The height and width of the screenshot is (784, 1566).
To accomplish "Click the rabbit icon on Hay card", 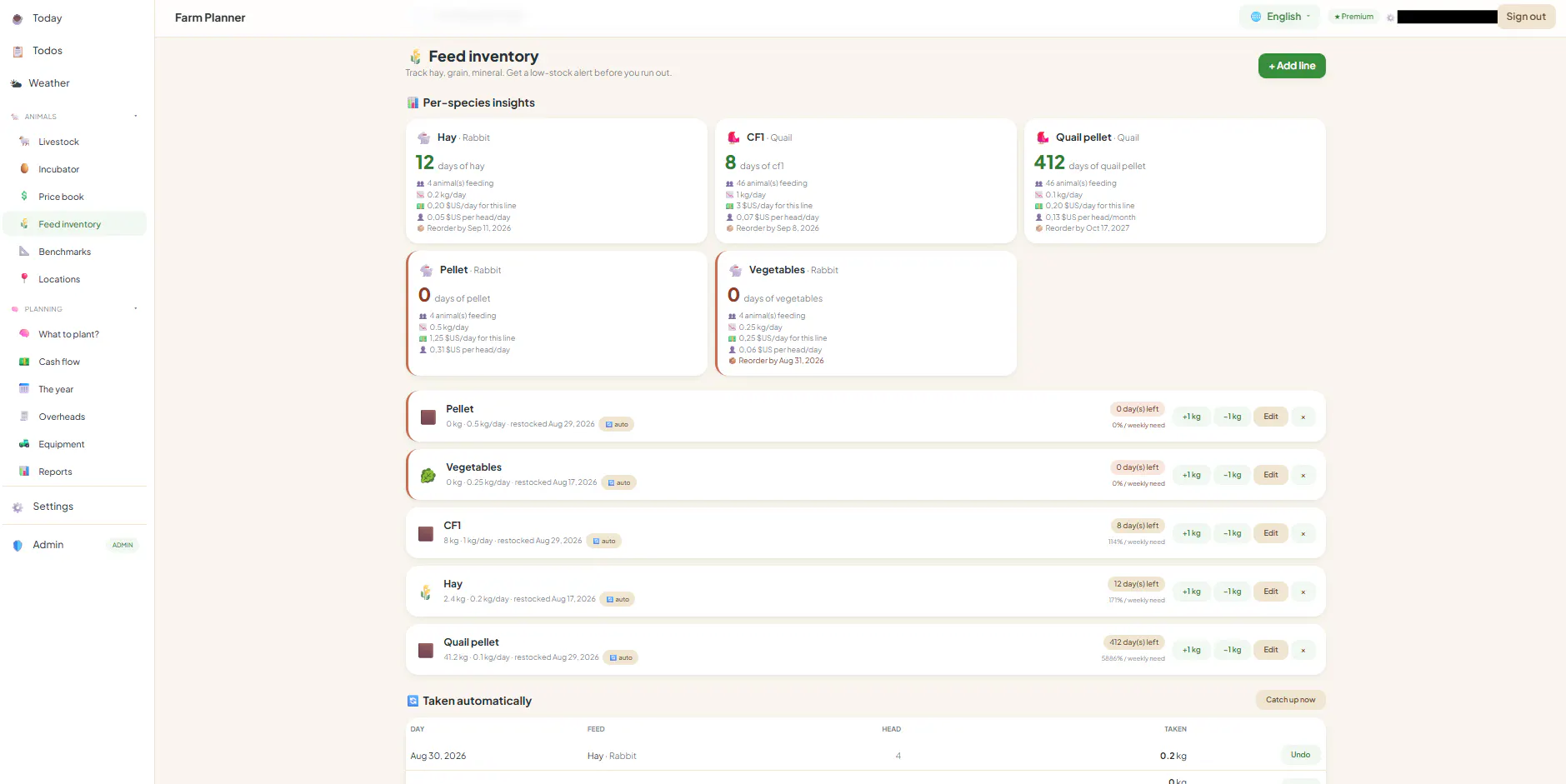I will (424, 137).
